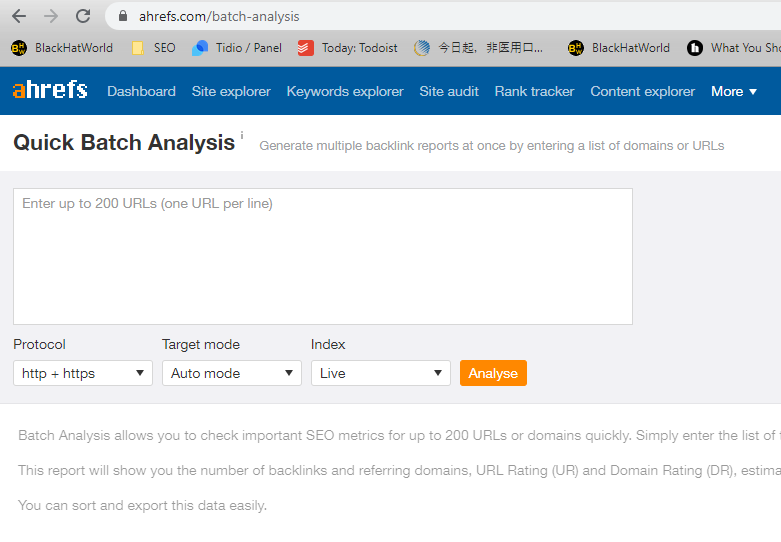Open the Tidio / Panel bookmark
This screenshot has height=542, width=781.
click(x=237, y=48)
